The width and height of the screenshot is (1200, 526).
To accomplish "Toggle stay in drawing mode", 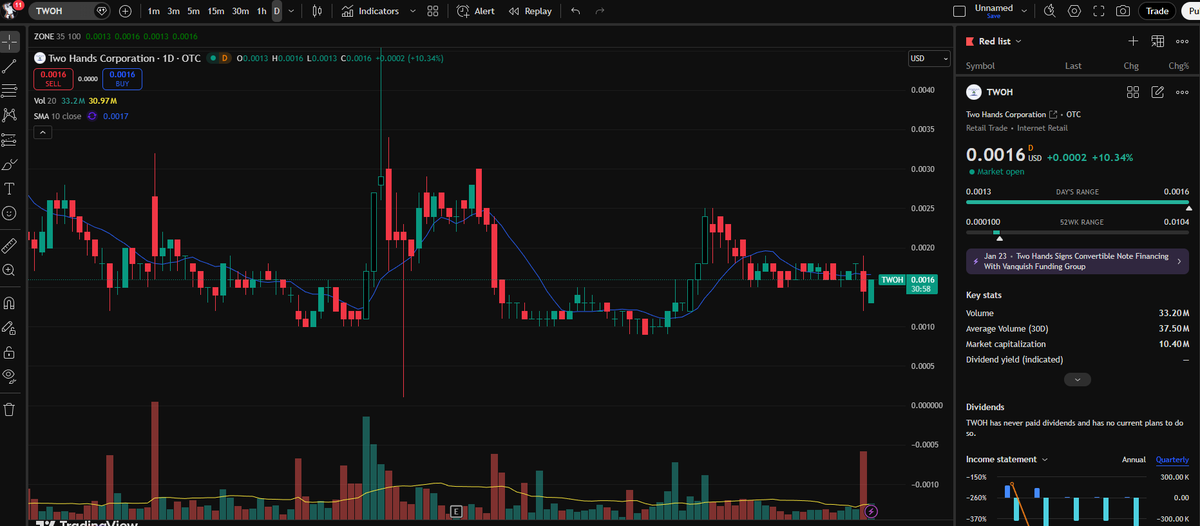I will pos(9,327).
